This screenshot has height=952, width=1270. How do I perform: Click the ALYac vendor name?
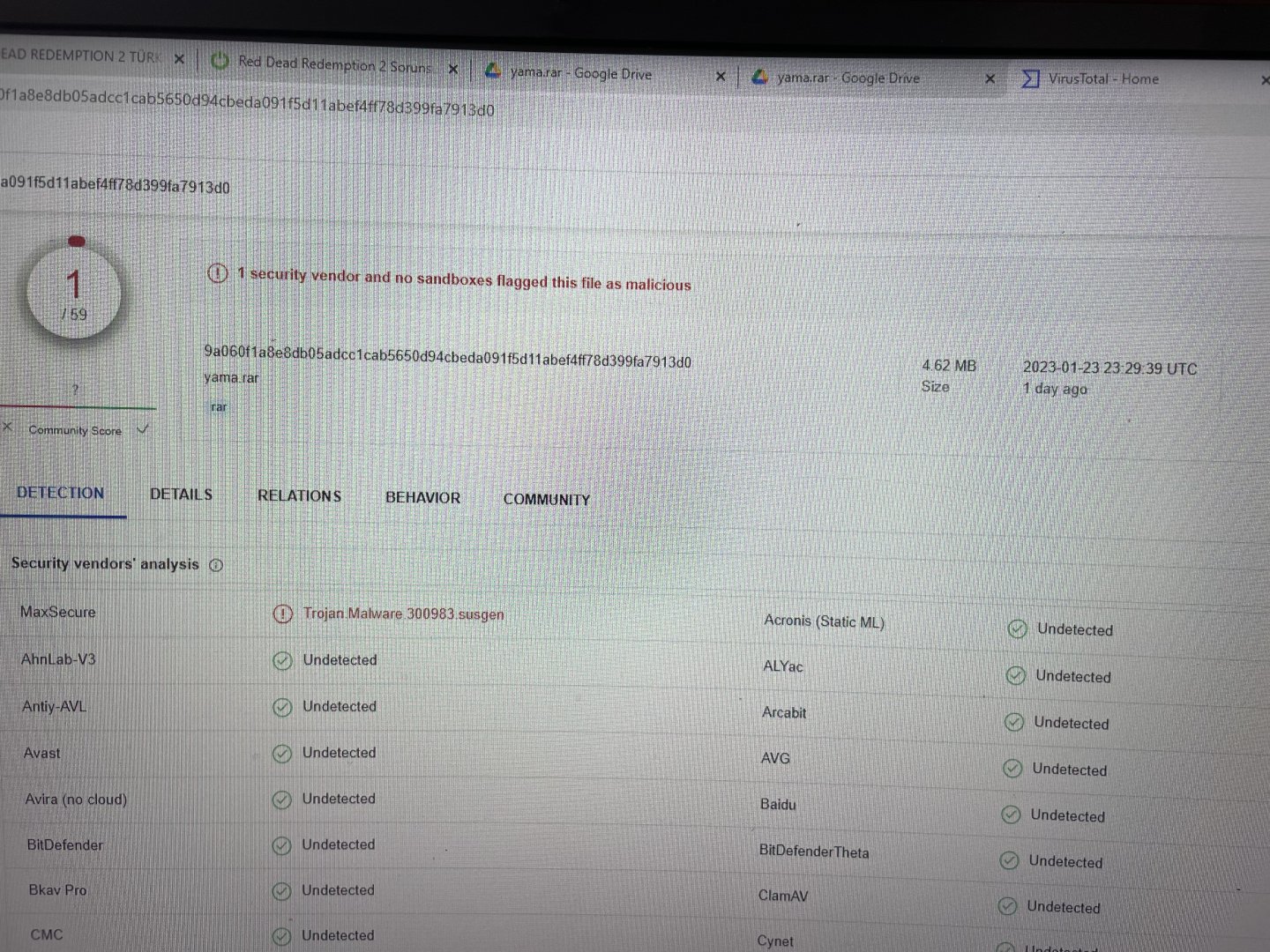[783, 666]
